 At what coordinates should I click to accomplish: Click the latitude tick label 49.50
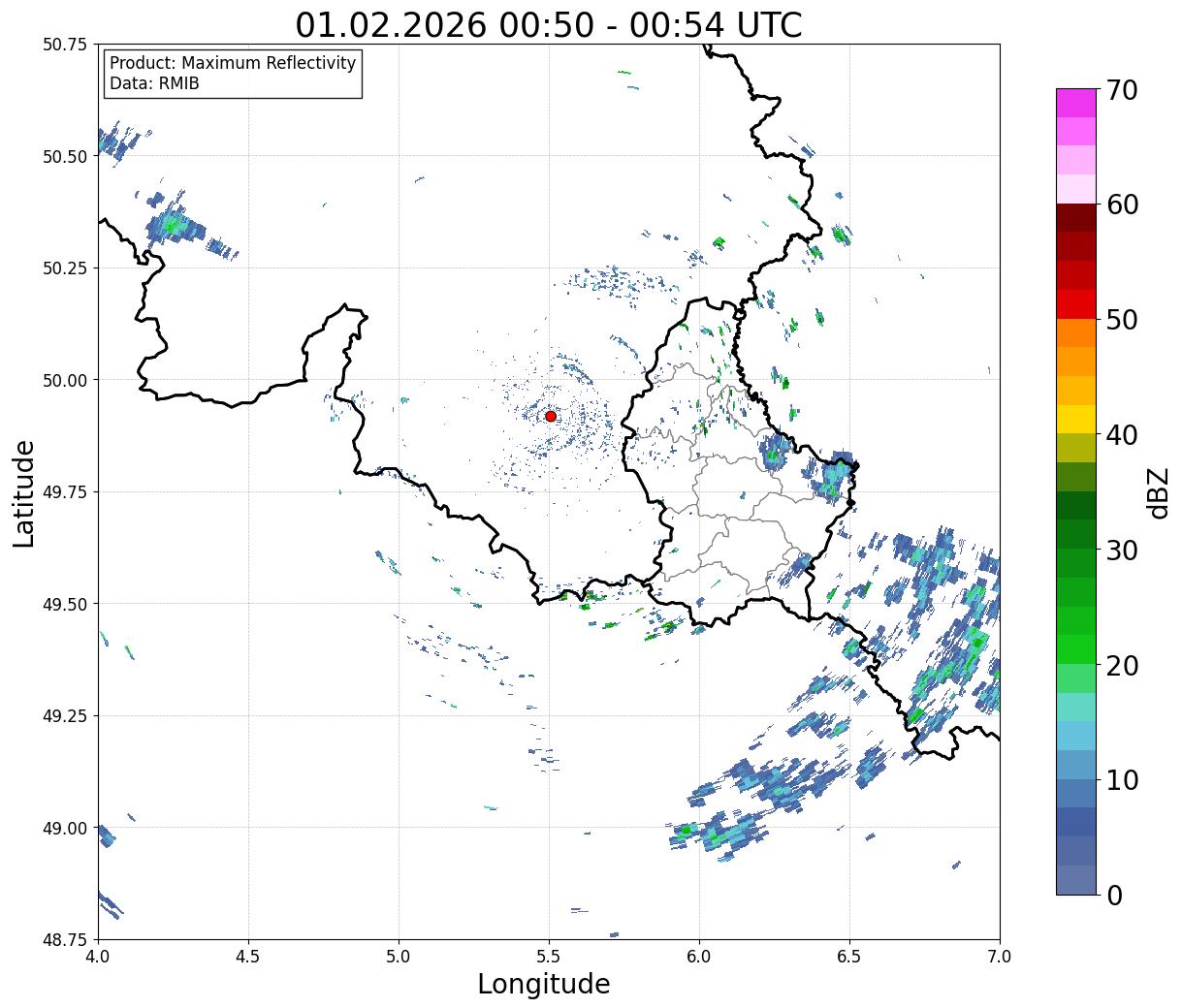tap(66, 604)
